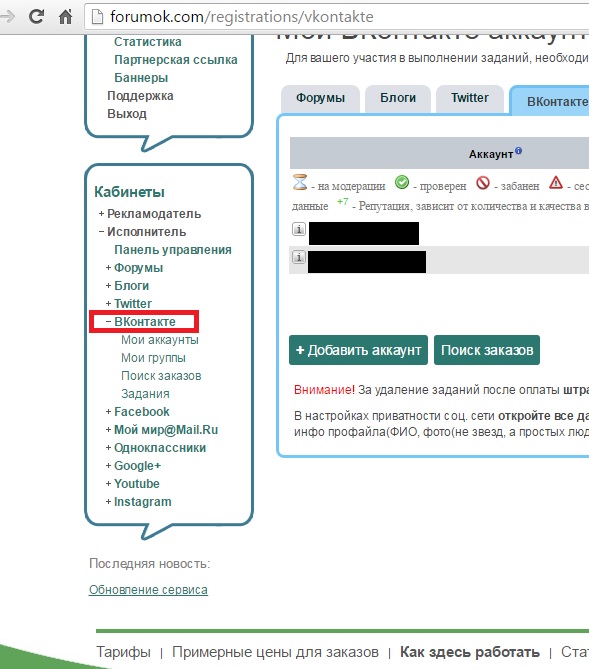Open Мои аккаунты under ВКонтакте
The width and height of the screenshot is (589, 669).
click(x=160, y=340)
